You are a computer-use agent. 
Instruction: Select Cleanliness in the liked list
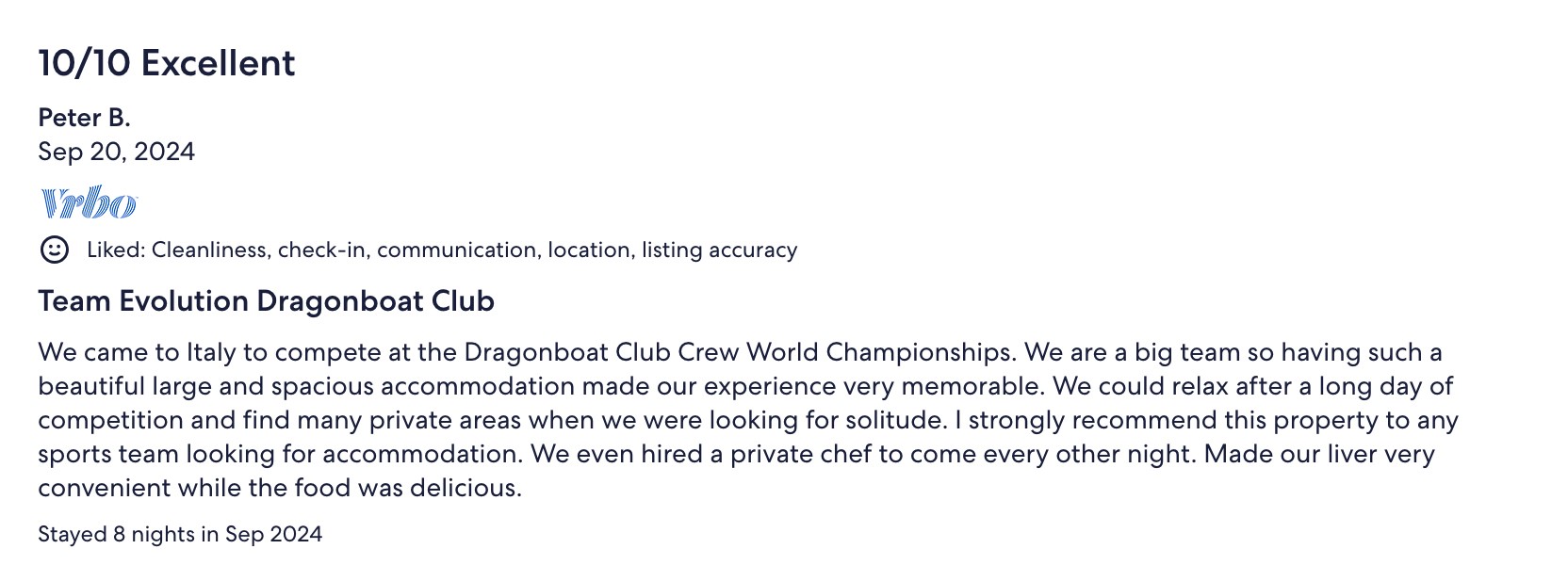211,250
